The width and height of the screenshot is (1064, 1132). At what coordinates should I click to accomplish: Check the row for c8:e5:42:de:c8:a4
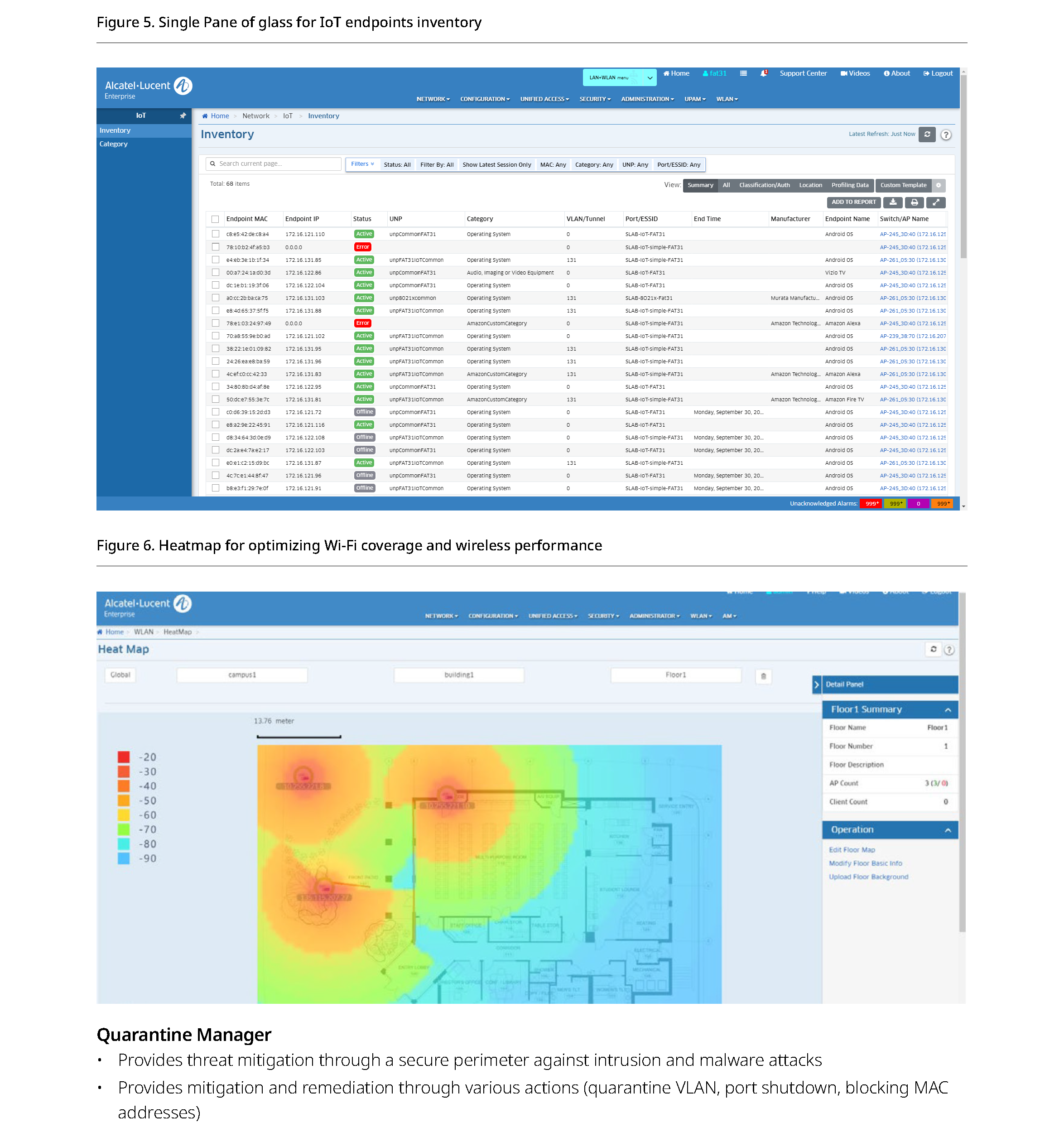(215, 234)
